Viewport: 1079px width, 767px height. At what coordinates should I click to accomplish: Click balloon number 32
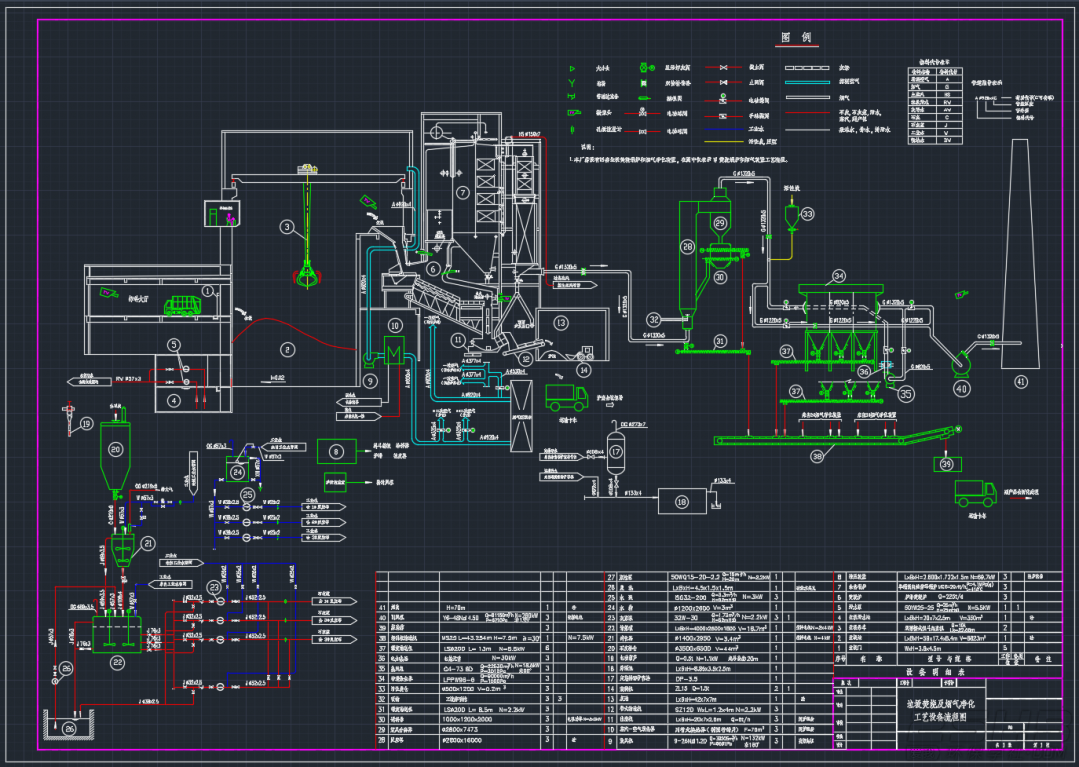coord(654,319)
